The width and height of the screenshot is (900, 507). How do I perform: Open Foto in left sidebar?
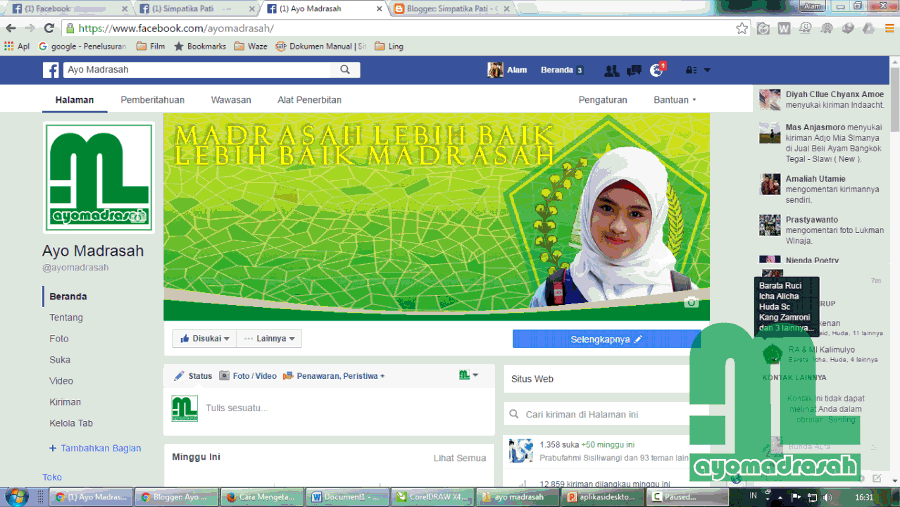click(59, 339)
